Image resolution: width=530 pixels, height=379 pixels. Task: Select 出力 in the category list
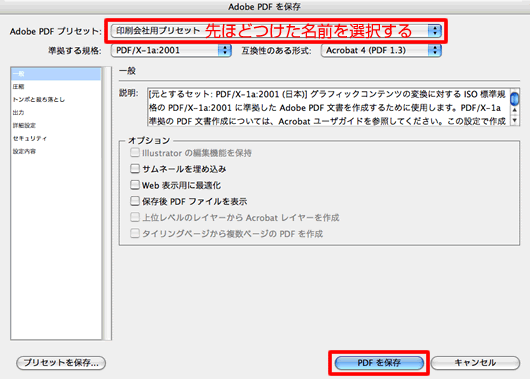tap(56, 112)
